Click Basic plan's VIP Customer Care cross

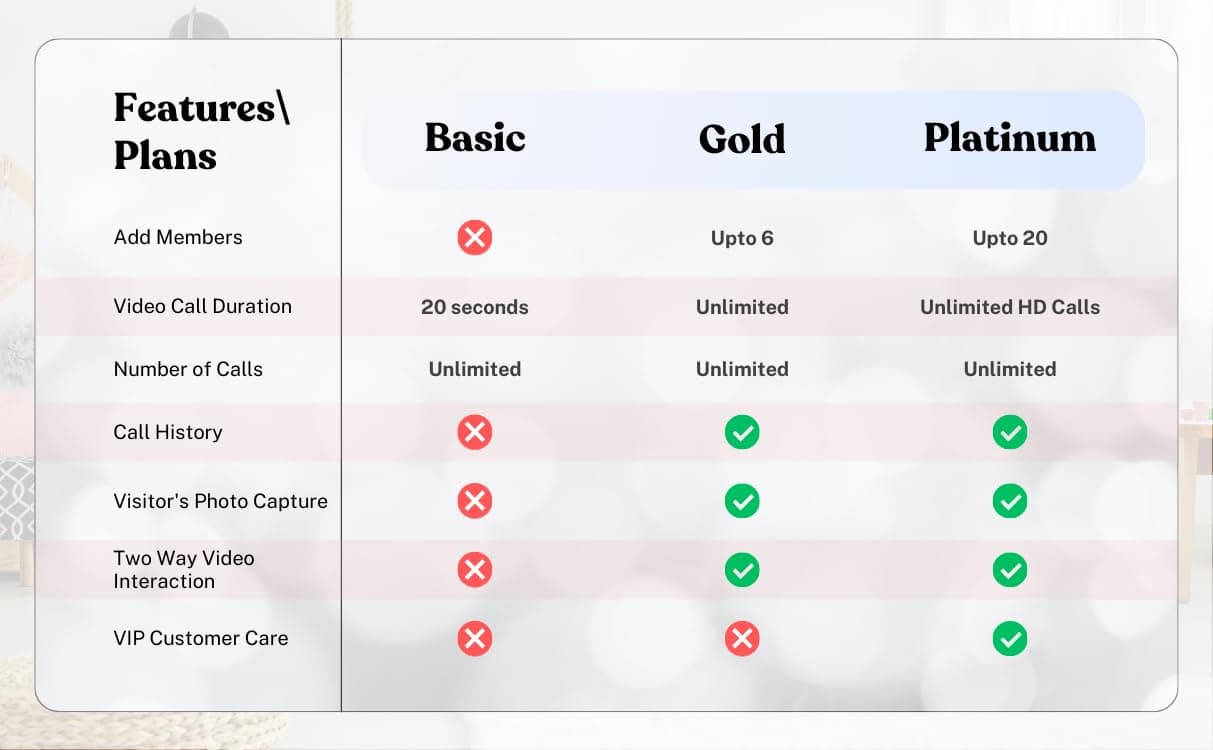pos(475,638)
